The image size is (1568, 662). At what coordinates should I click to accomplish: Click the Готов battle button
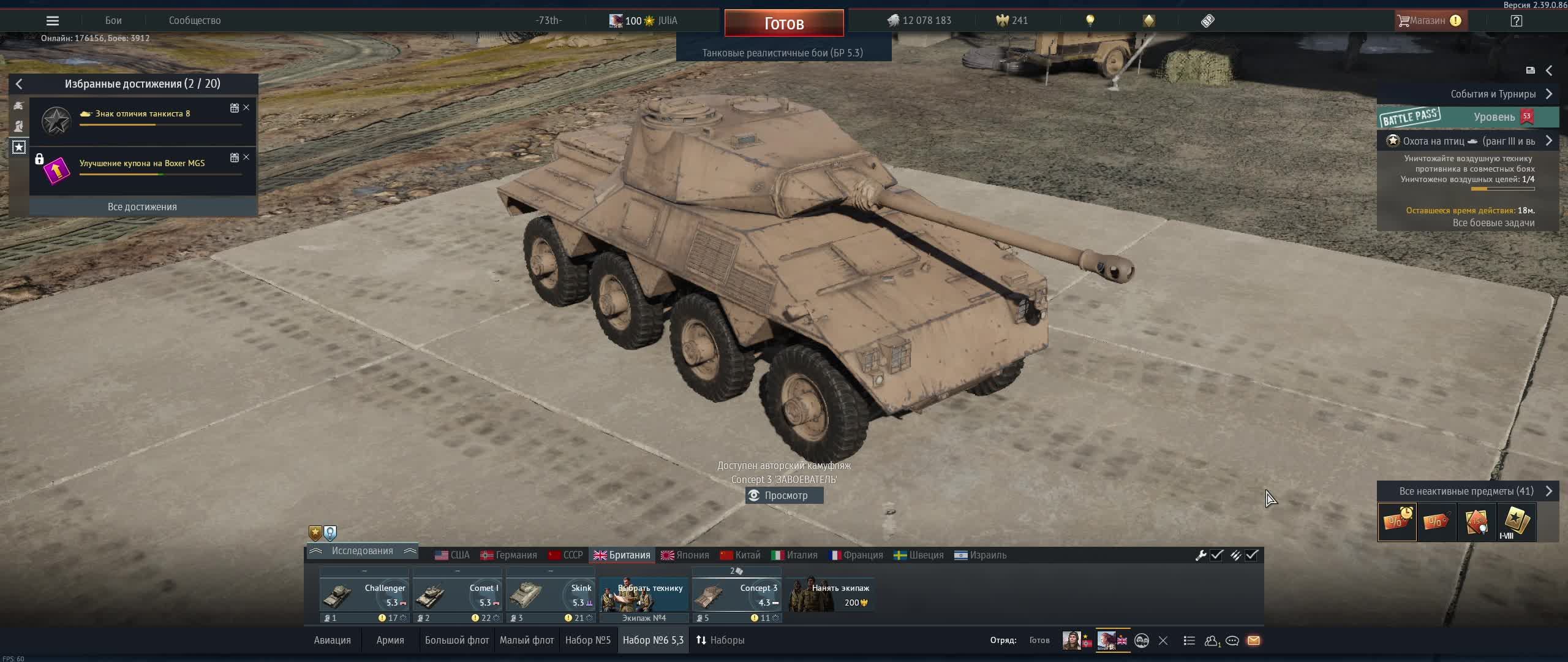pyautogui.click(x=784, y=23)
